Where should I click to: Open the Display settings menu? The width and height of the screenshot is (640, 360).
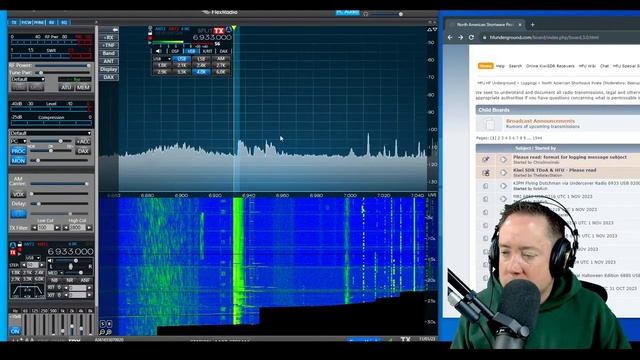[x=109, y=69]
